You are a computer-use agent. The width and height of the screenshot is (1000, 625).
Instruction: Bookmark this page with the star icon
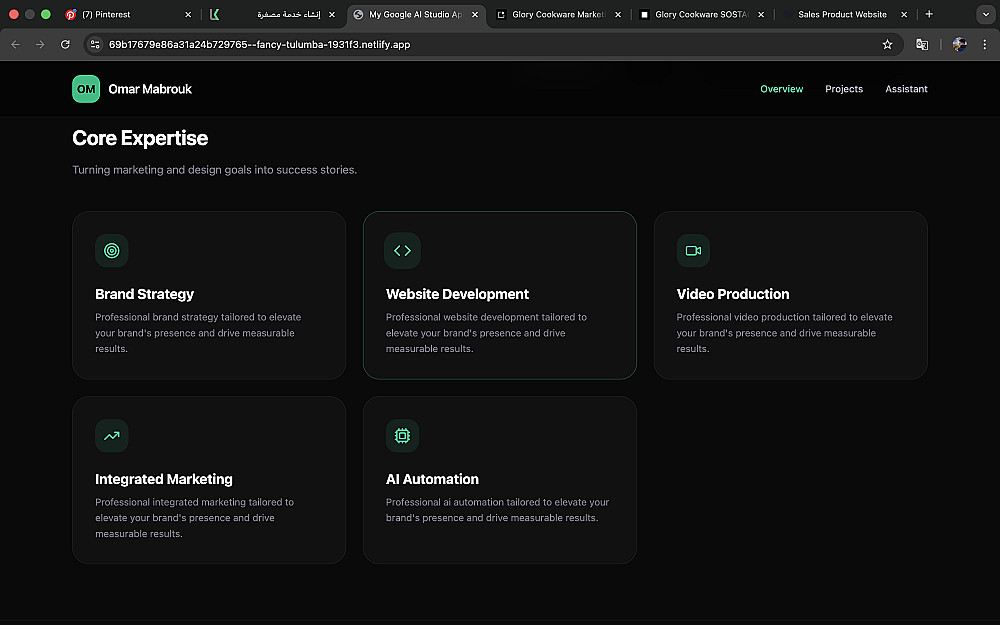887,45
